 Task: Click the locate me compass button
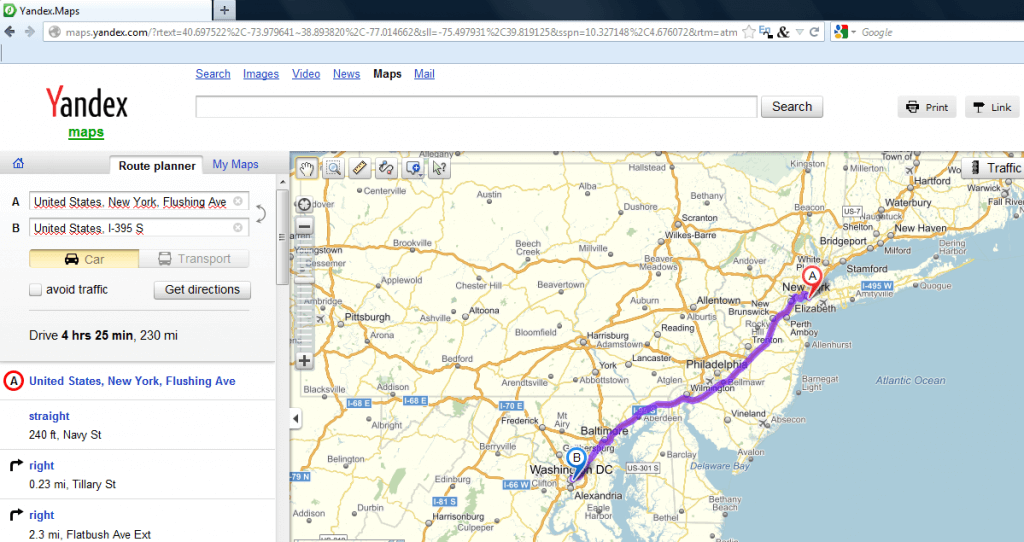coord(304,204)
